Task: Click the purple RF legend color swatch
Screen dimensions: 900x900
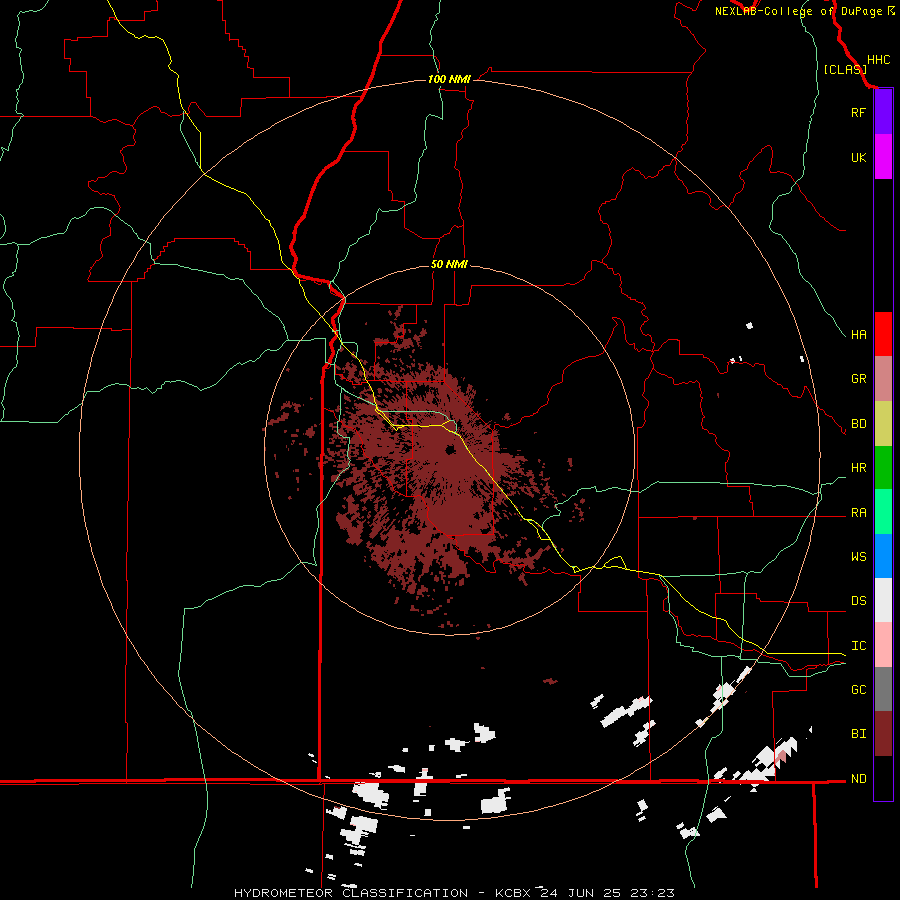Action: tap(883, 111)
